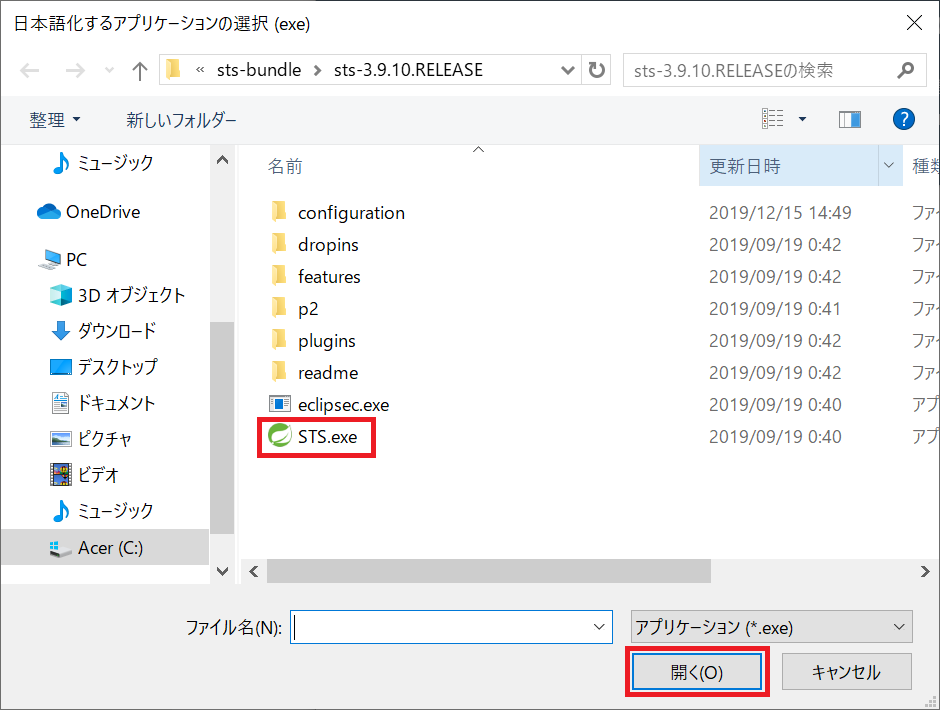
Task: Click the 開く(O) button
Action: pos(697,672)
